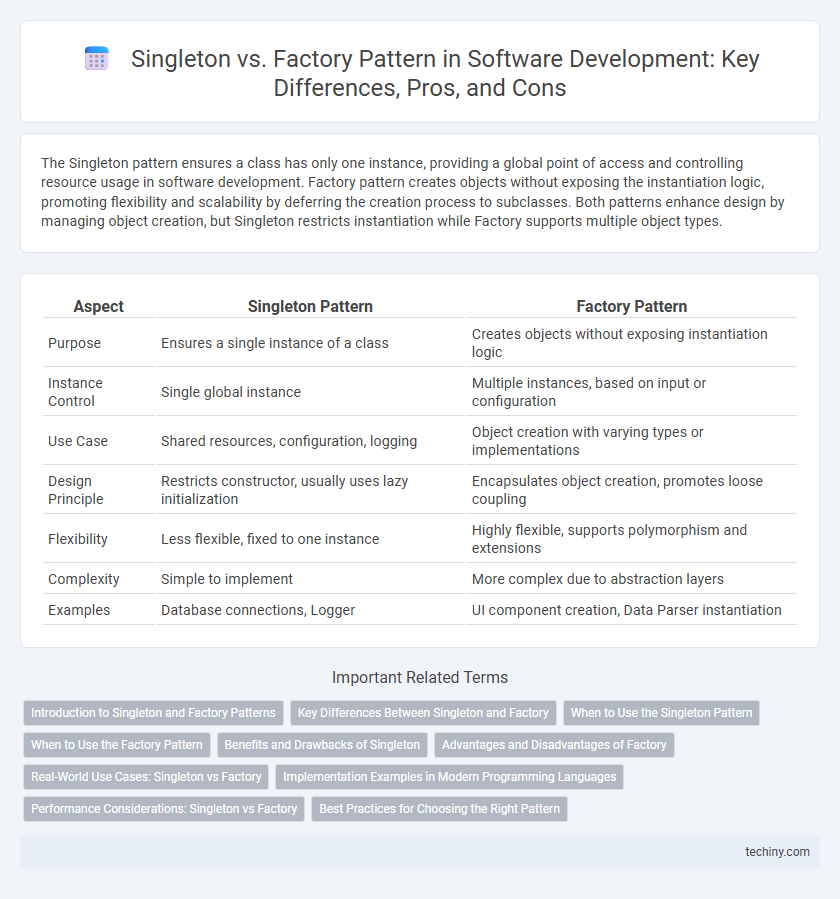Click the cell 'Database connections, Logger'
This screenshot has height=899, width=840.
pyautogui.click(x=310, y=610)
